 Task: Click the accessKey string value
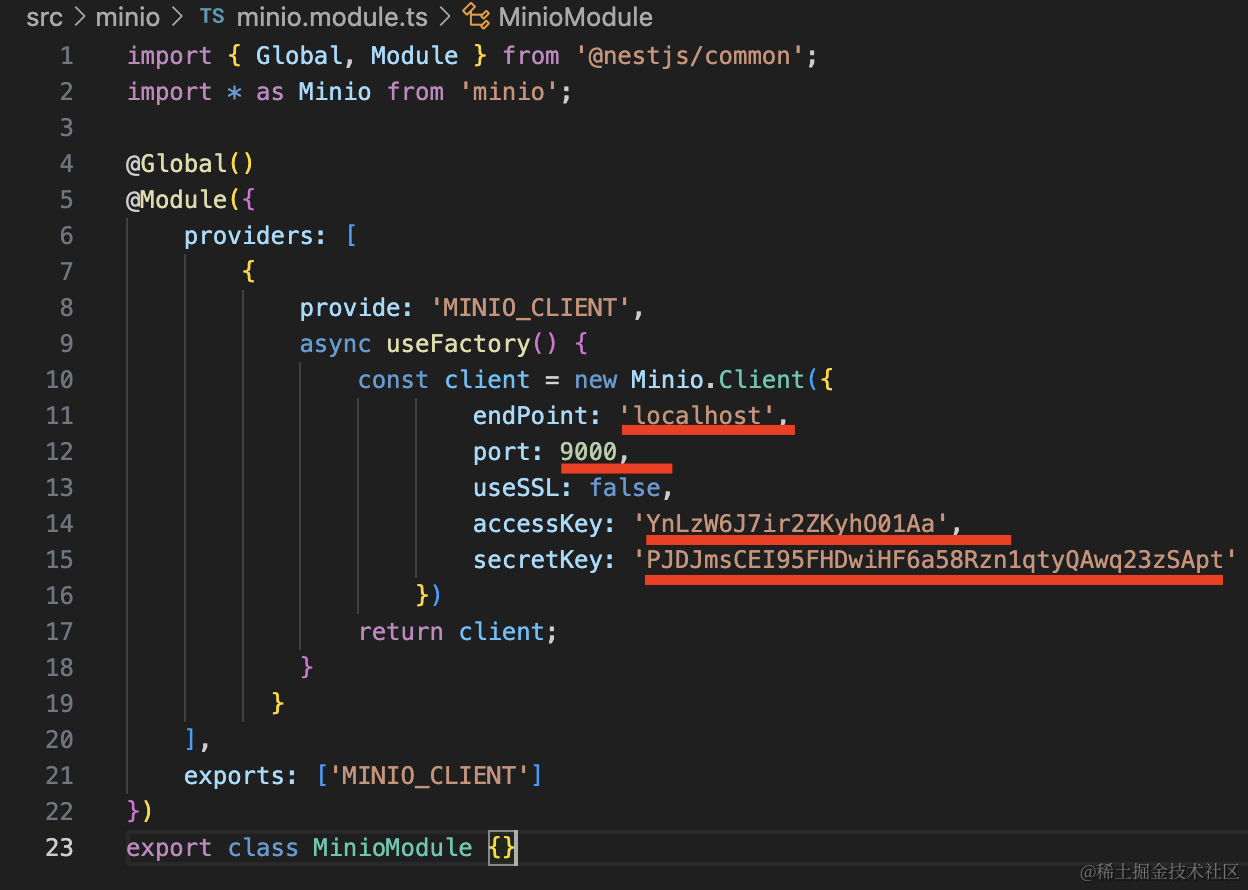pos(790,524)
